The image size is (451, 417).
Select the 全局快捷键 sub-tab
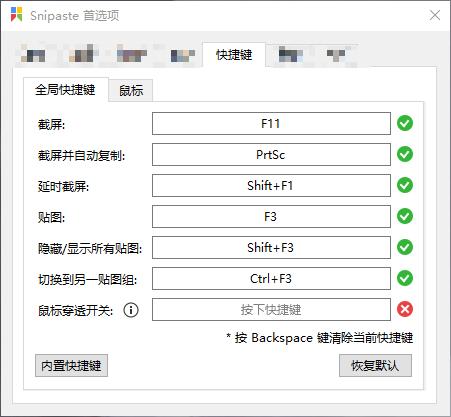click(66, 90)
